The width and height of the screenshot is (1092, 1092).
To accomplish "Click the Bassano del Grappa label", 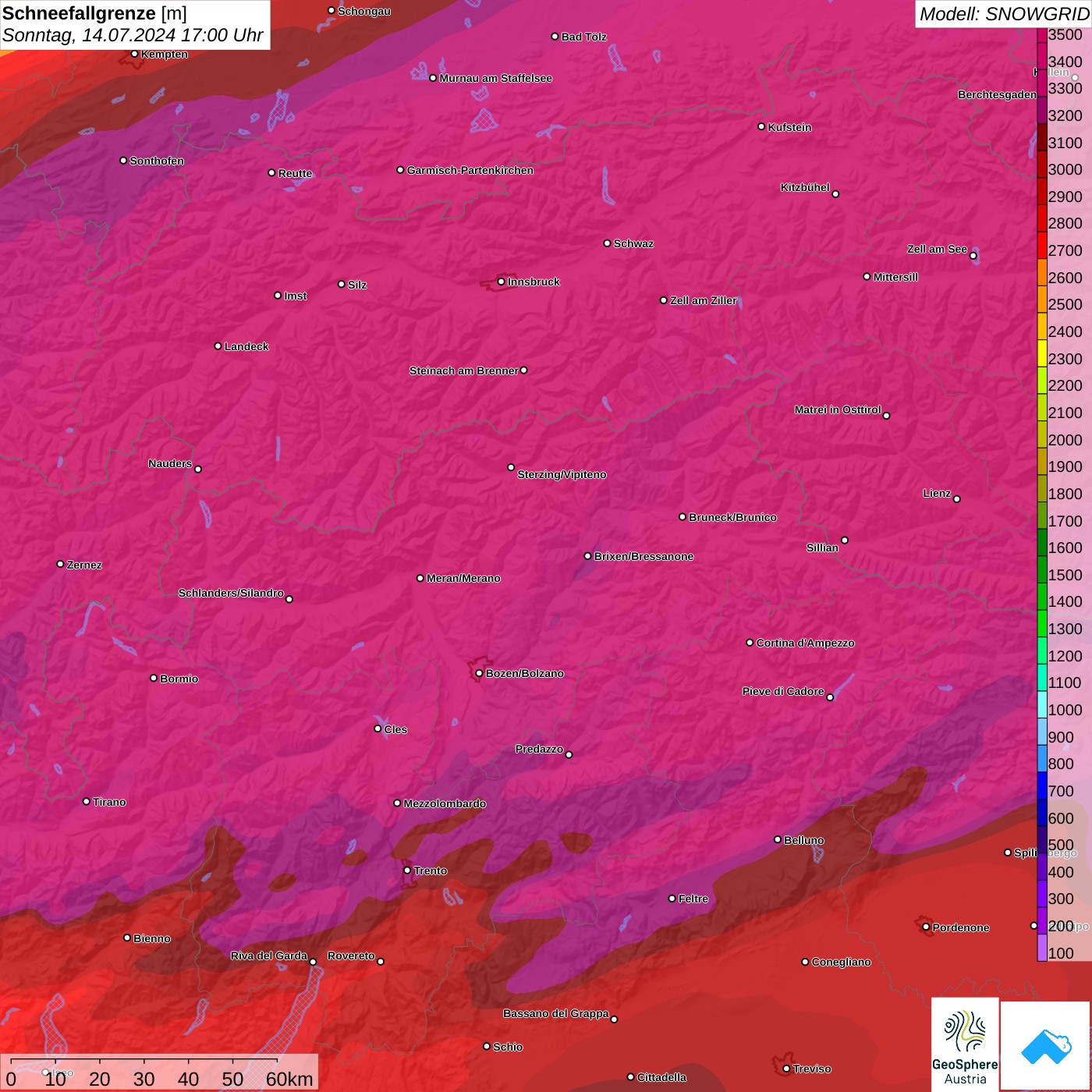I will click(x=556, y=1013).
